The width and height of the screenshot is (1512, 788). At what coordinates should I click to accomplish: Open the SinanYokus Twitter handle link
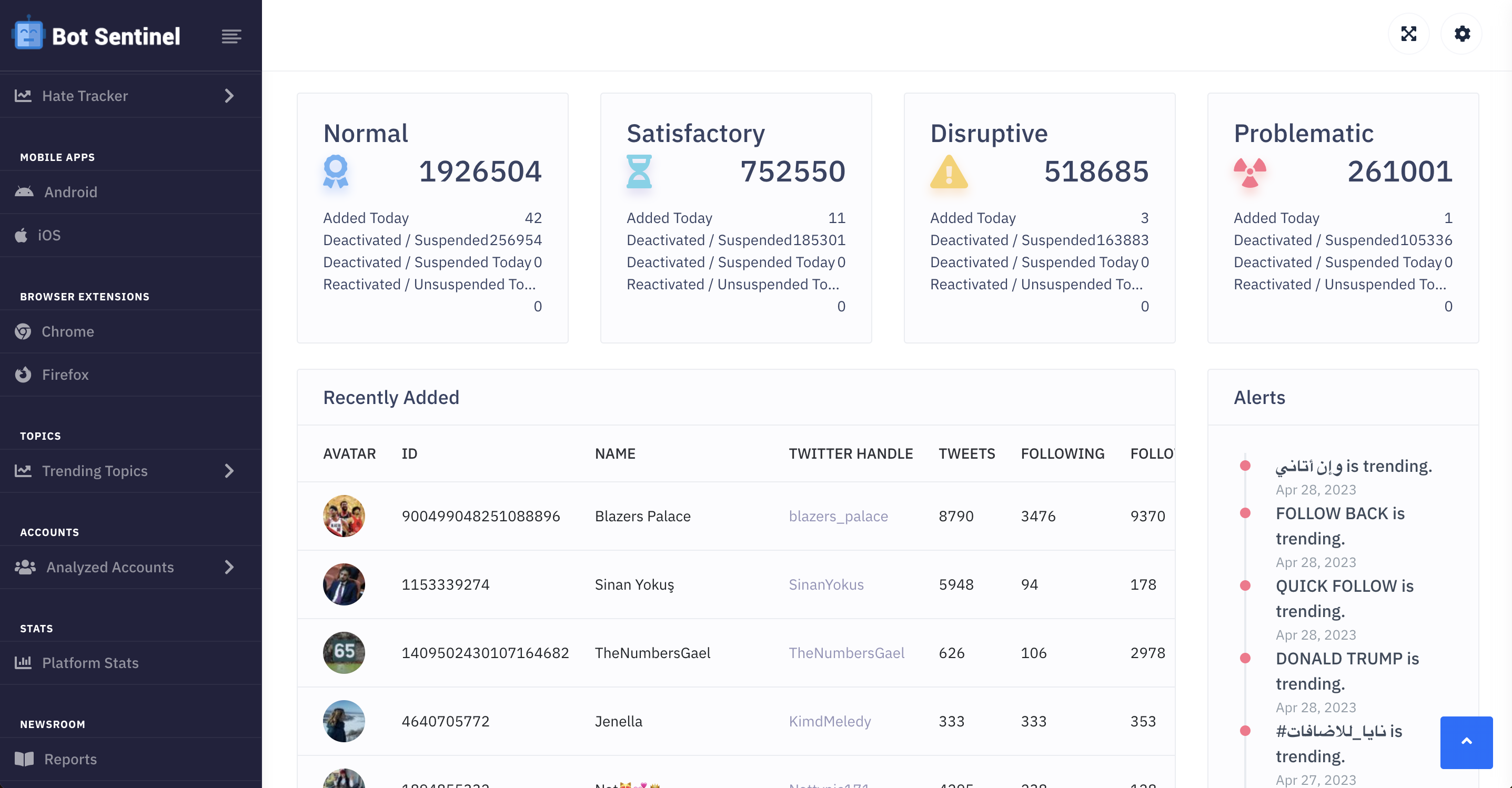coord(826,584)
